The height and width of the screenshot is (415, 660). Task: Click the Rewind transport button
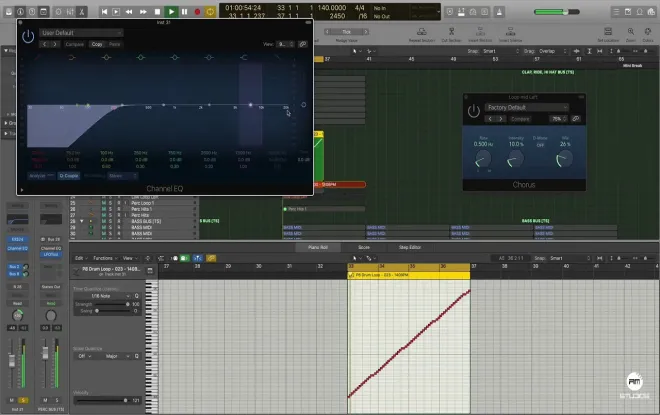(x=129, y=12)
